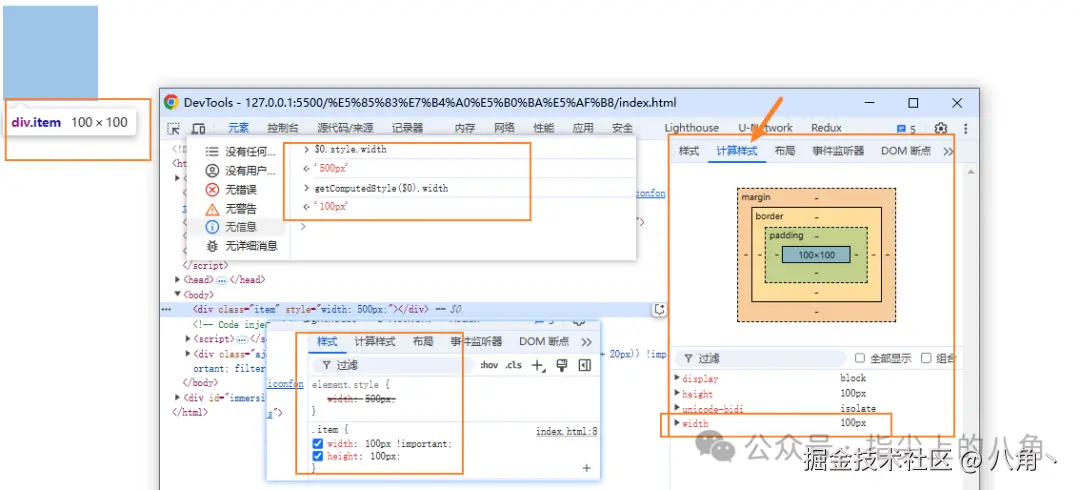Click the three-dot actions on selected div row
The image size is (1080, 490).
tap(165, 309)
